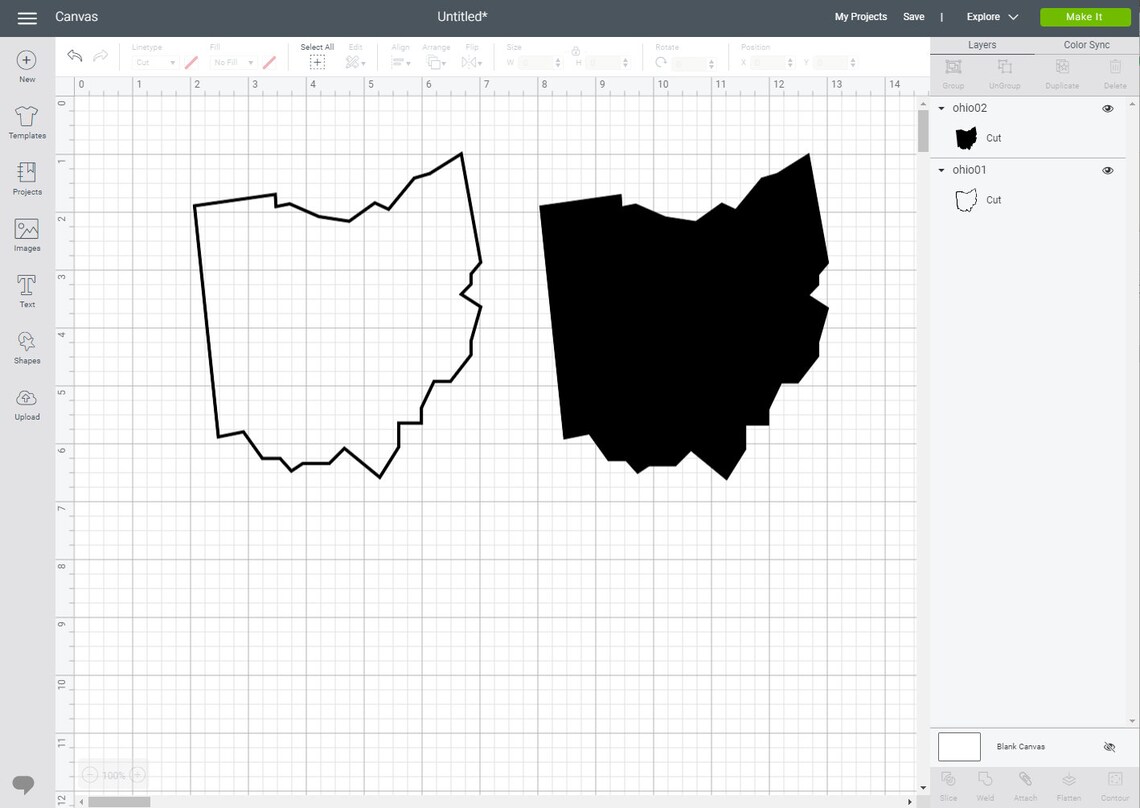This screenshot has height=808, width=1140.
Task: Collapse the ohio02 layer group chevron
Action: click(941, 108)
